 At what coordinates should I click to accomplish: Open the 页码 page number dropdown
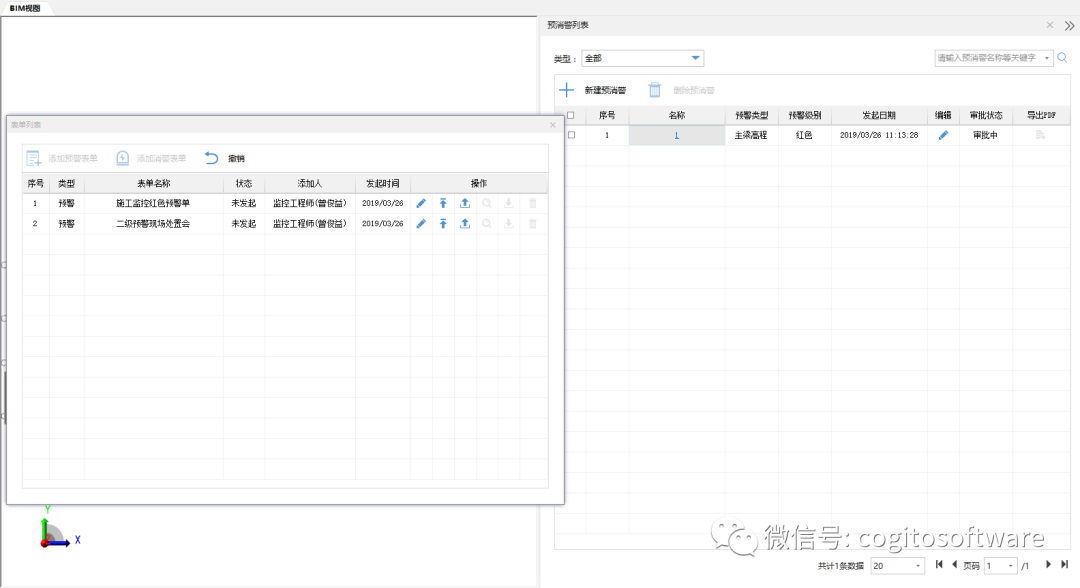pyautogui.click(x=1001, y=565)
